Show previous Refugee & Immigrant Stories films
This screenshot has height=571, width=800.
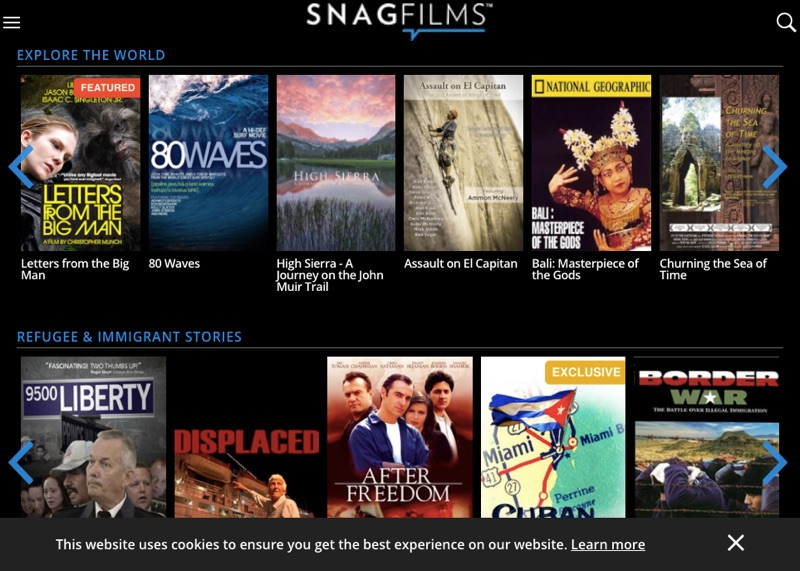(x=21, y=462)
